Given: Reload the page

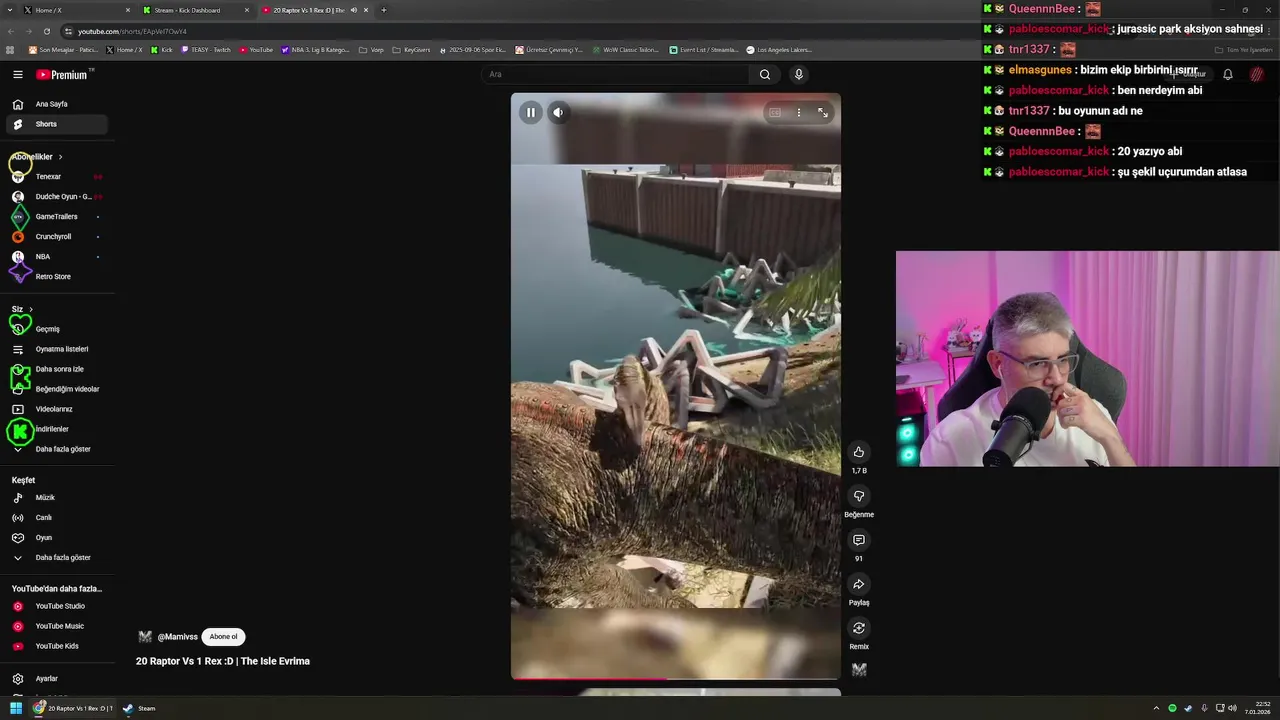Looking at the screenshot, I should 48,31.
